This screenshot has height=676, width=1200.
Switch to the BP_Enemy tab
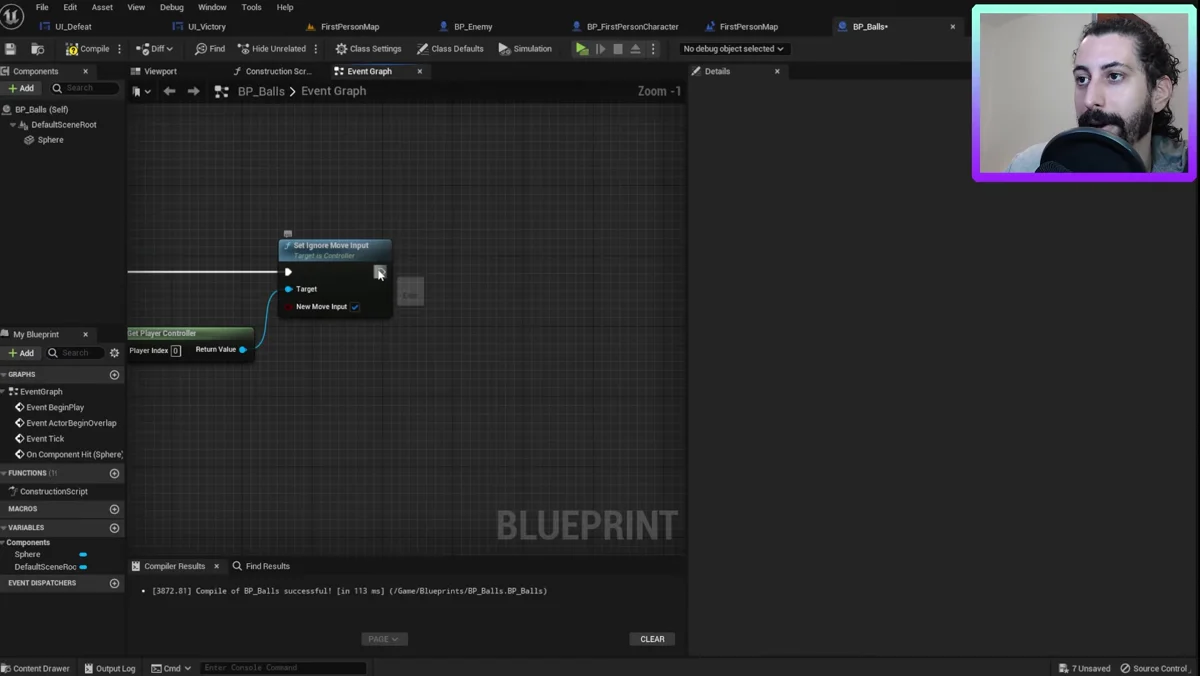coord(473,27)
